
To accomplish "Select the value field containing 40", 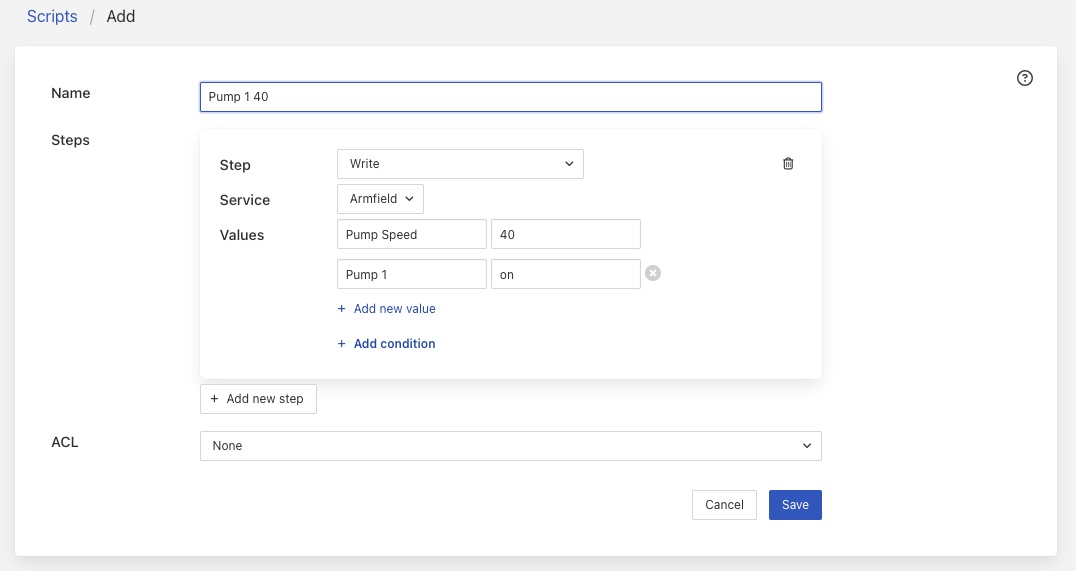I will click(x=565, y=235).
